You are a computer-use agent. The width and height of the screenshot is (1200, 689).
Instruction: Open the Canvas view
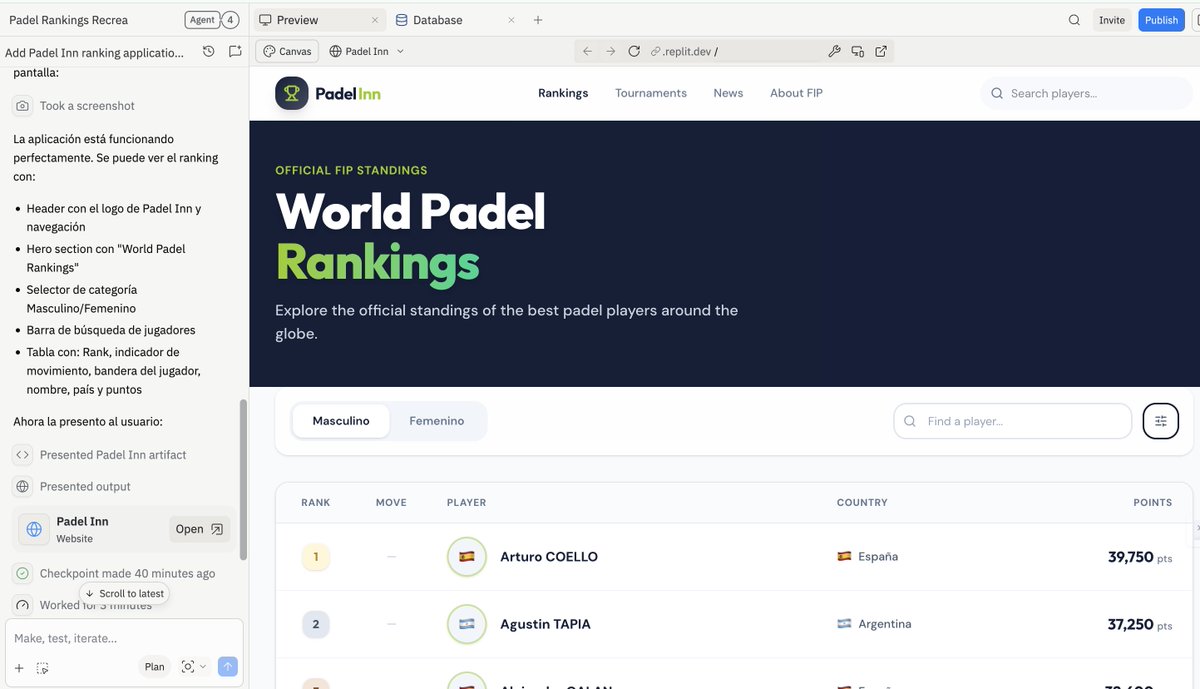pyautogui.click(x=287, y=51)
